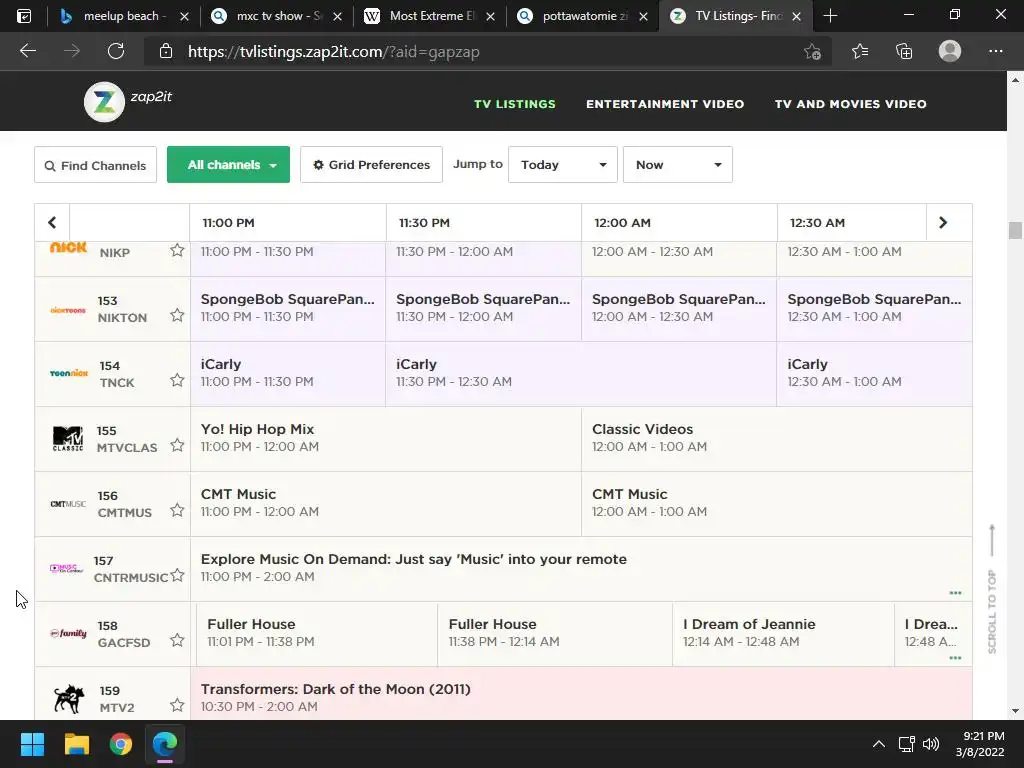Favorite channel 154 TNCK with star
Image resolution: width=1024 pixels, height=768 pixels.
177,380
